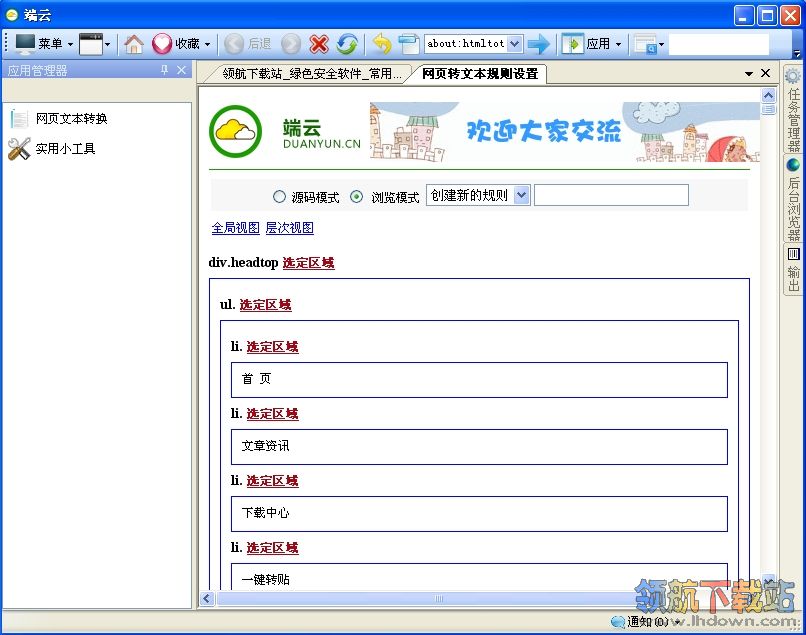Close the current tab with the X
806x635 pixels.
pyautogui.click(x=765, y=74)
